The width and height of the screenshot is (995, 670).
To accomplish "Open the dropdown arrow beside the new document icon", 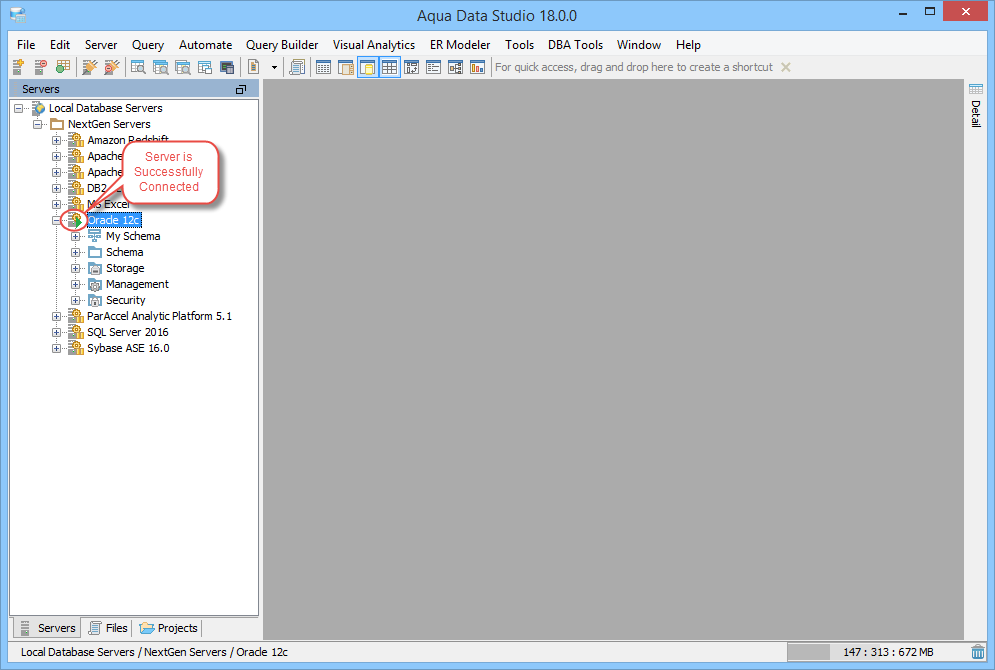I will pyautogui.click(x=274, y=67).
